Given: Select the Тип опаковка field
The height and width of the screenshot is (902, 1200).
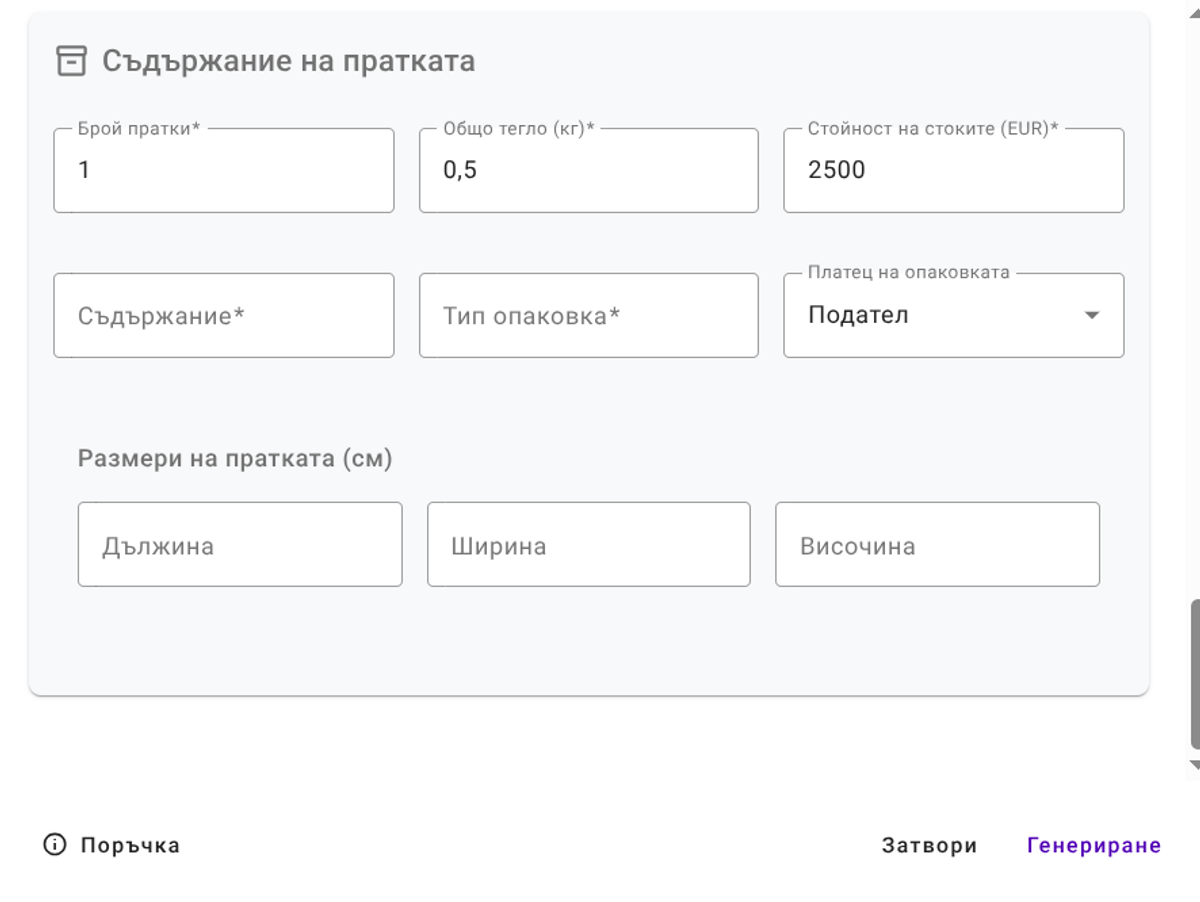Looking at the screenshot, I should pos(588,315).
